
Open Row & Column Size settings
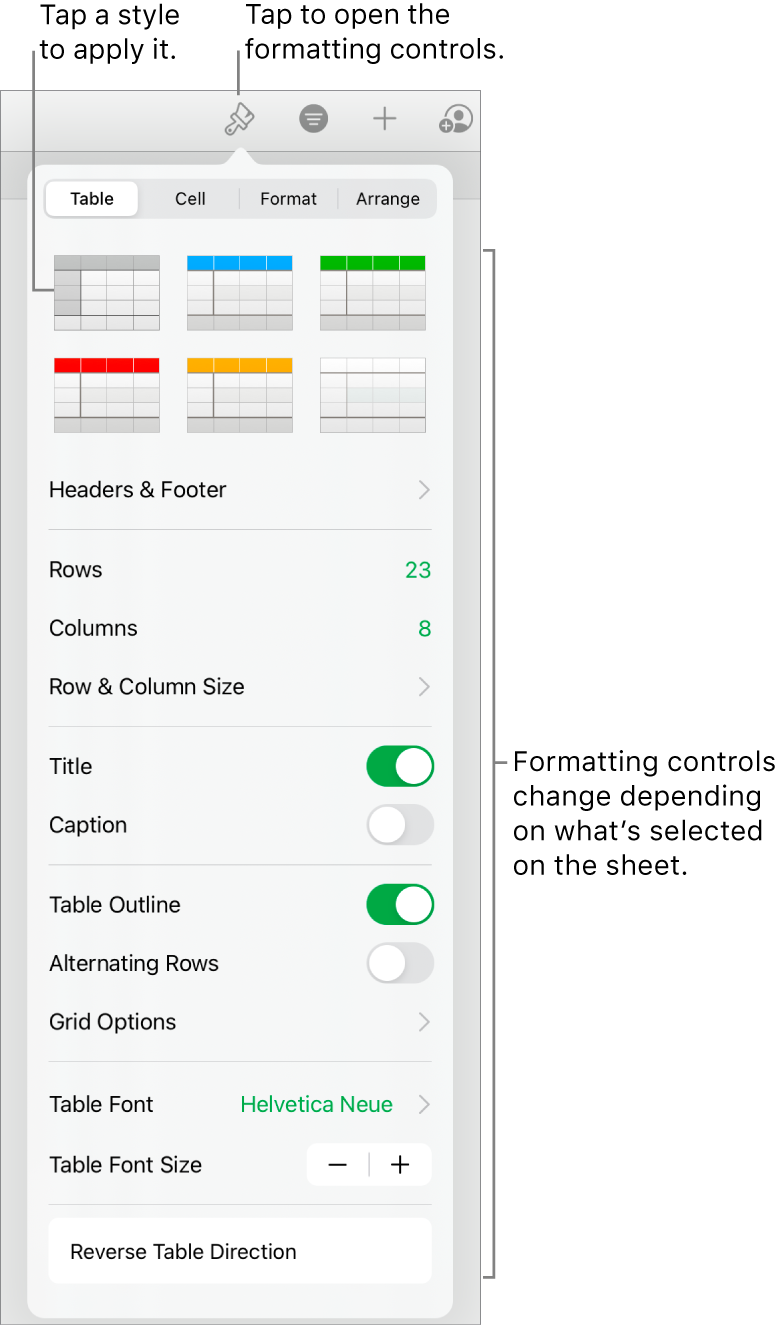[240, 687]
